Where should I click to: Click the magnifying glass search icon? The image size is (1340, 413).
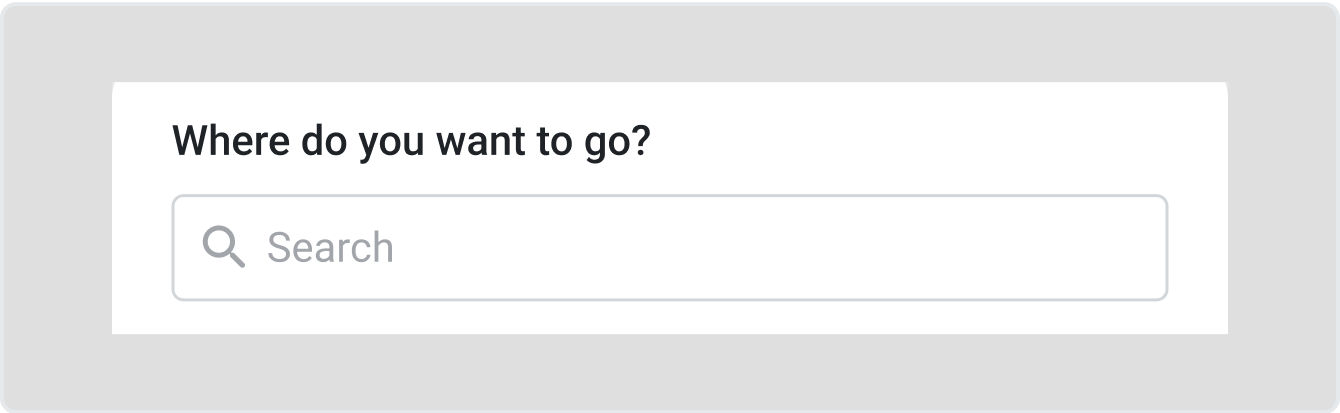223,247
